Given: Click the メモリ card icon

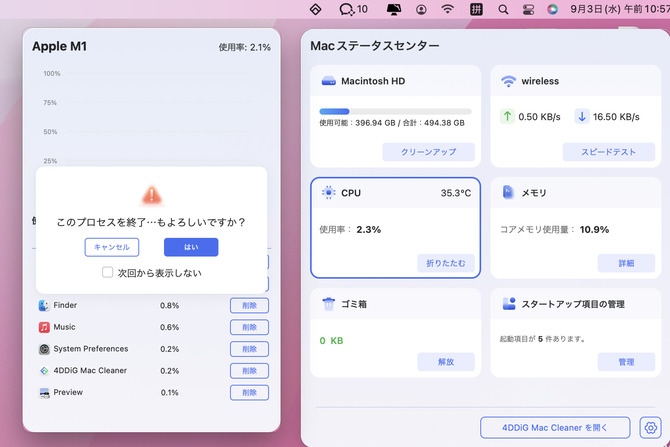Looking at the screenshot, I should pos(508,193).
